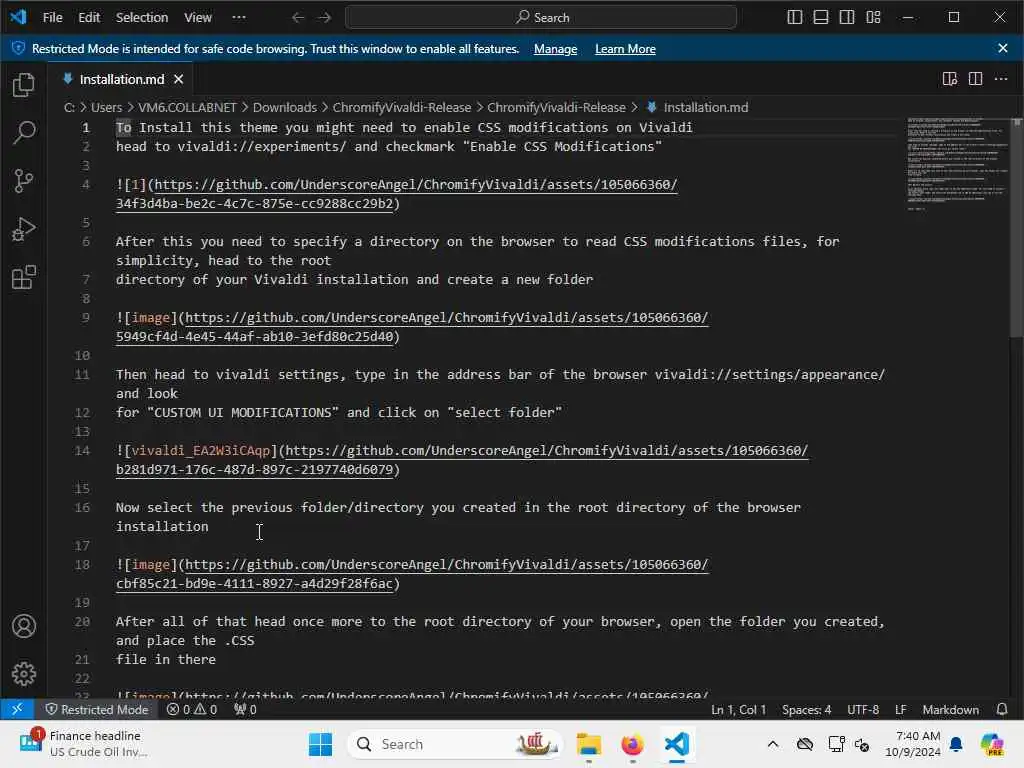Click the Learn More link

[625, 49]
